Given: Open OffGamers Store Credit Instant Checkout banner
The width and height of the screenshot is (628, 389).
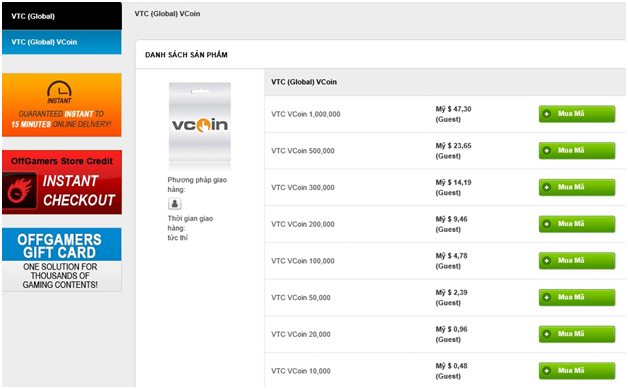Looking at the screenshot, I should click(x=62, y=182).
